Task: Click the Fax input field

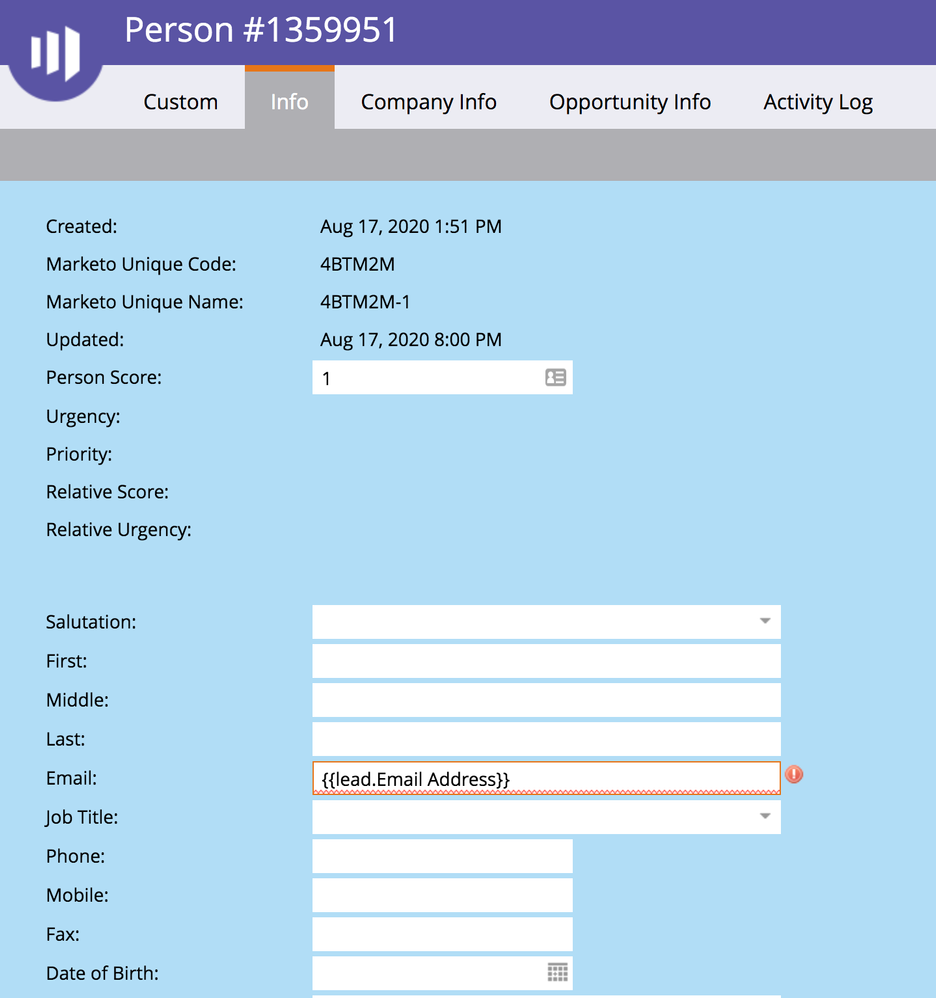Action: (x=442, y=934)
